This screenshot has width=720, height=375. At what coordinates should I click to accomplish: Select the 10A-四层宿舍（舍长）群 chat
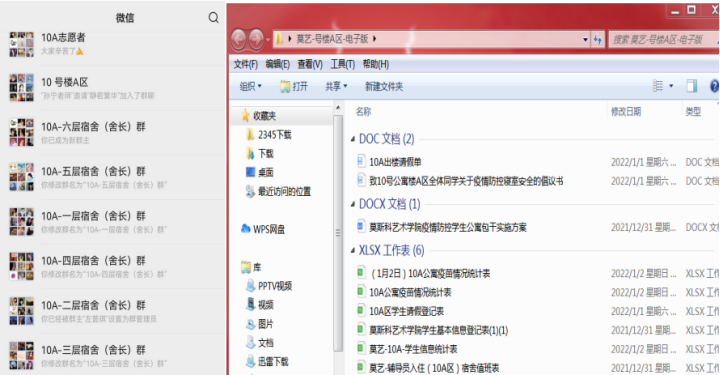[x=112, y=266]
